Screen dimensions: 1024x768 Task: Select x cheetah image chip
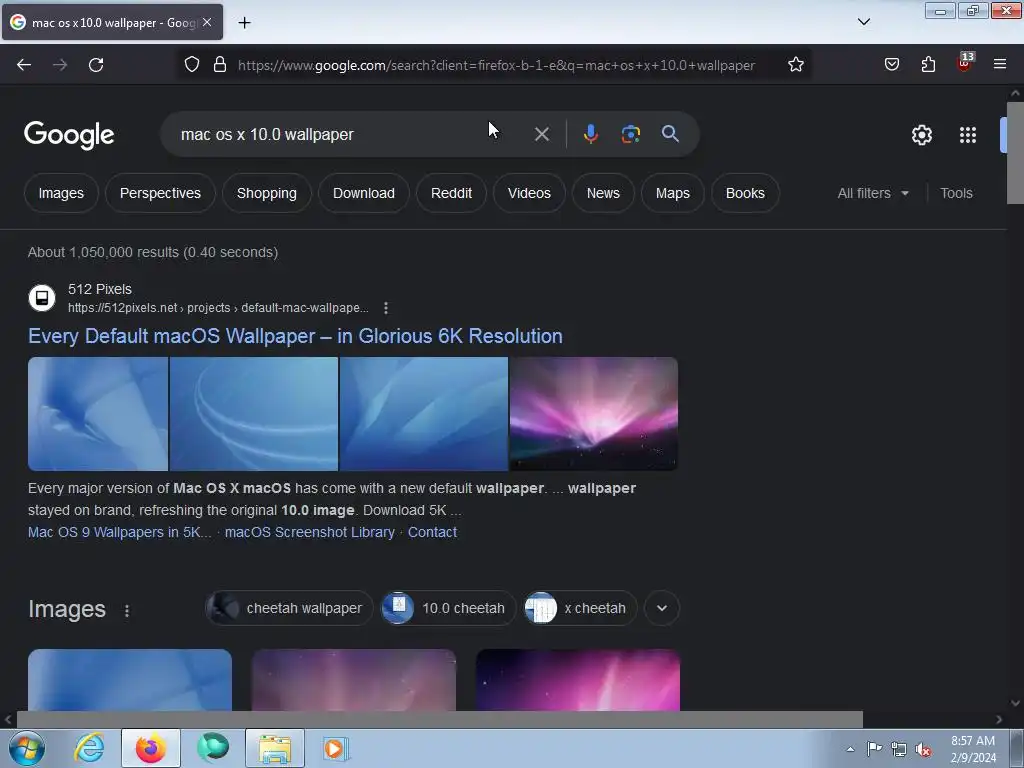pos(580,608)
